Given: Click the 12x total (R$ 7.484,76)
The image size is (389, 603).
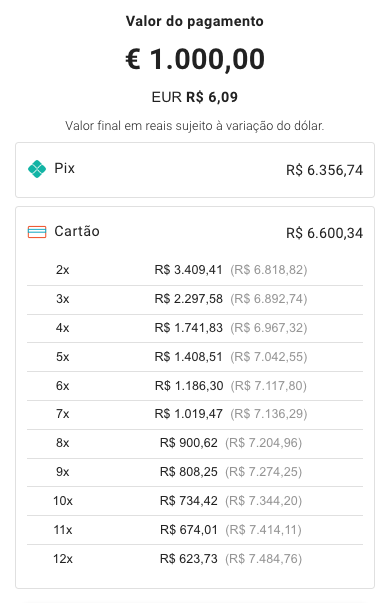Looking at the screenshot, I should coord(264,559).
